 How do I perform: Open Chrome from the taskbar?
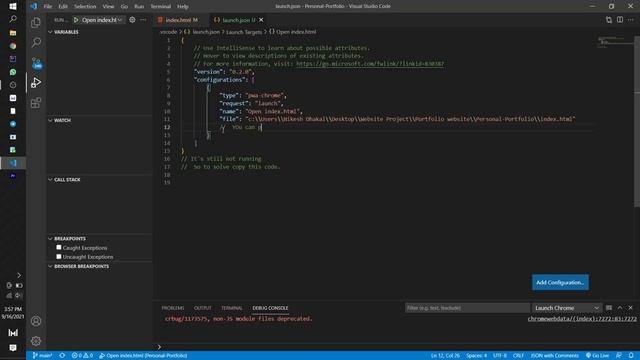pos(13,46)
